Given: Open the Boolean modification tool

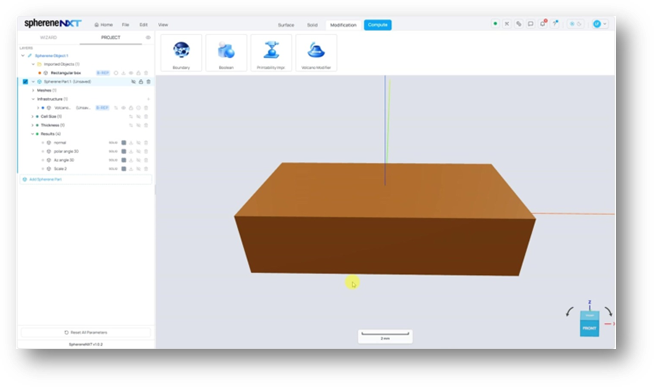Looking at the screenshot, I should coord(226,53).
